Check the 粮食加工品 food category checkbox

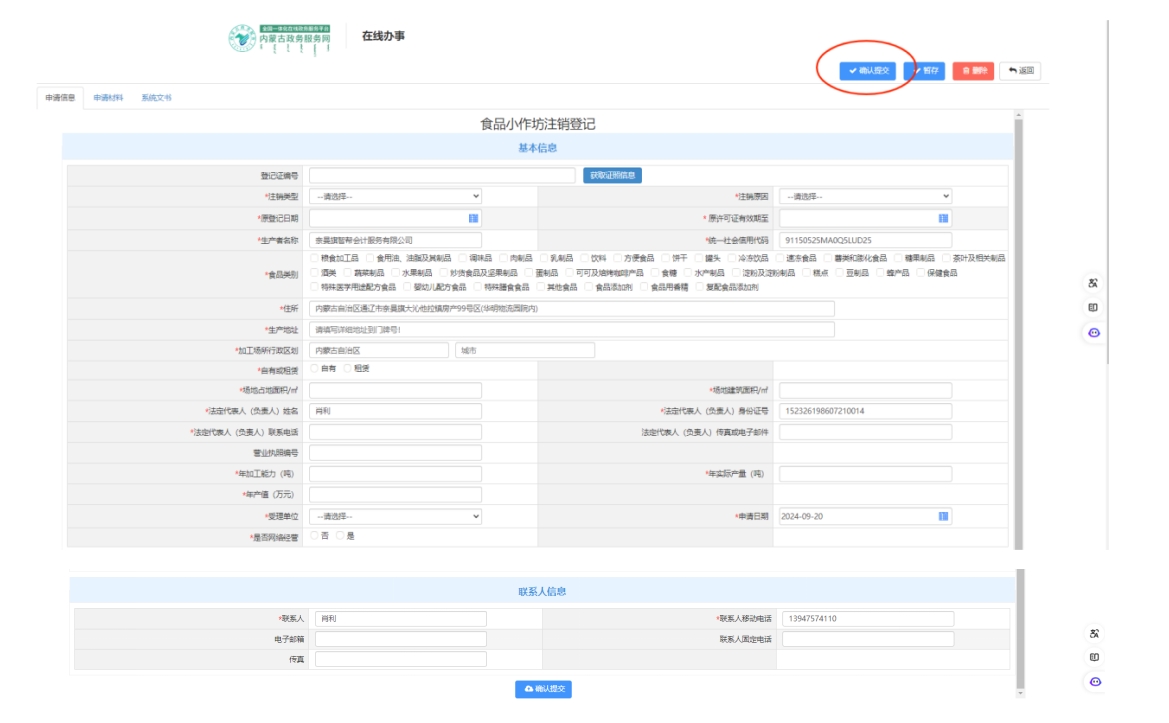315,258
